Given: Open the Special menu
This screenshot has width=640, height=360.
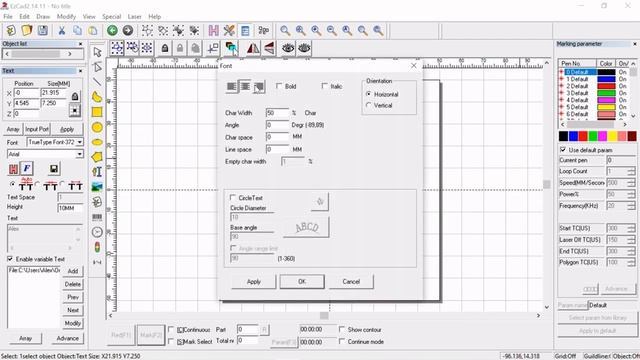Looking at the screenshot, I should pos(111,16).
